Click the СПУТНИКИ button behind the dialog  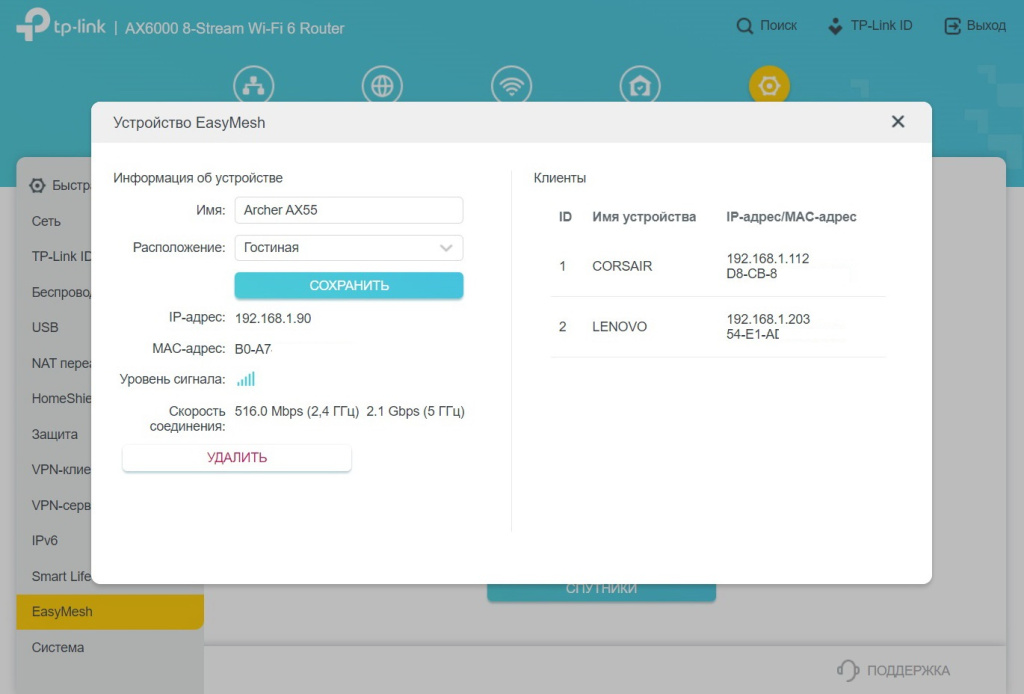coord(601,590)
